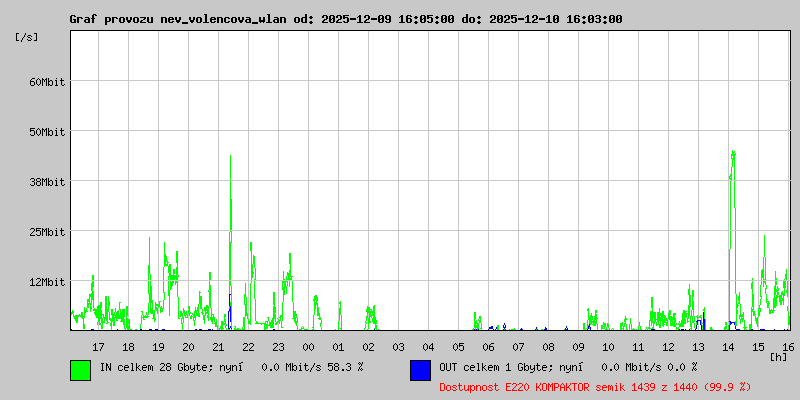
Task: Click the blue OUT spike after 21h
Action: pyautogui.click(x=230, y=311)
